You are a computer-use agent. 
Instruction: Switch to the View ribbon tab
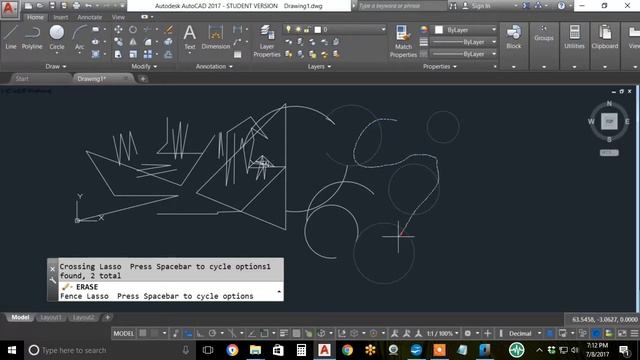(118, 17)
